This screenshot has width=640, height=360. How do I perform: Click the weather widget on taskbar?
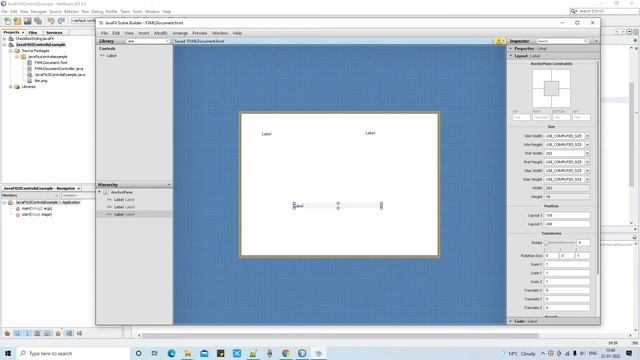(519, 353)
